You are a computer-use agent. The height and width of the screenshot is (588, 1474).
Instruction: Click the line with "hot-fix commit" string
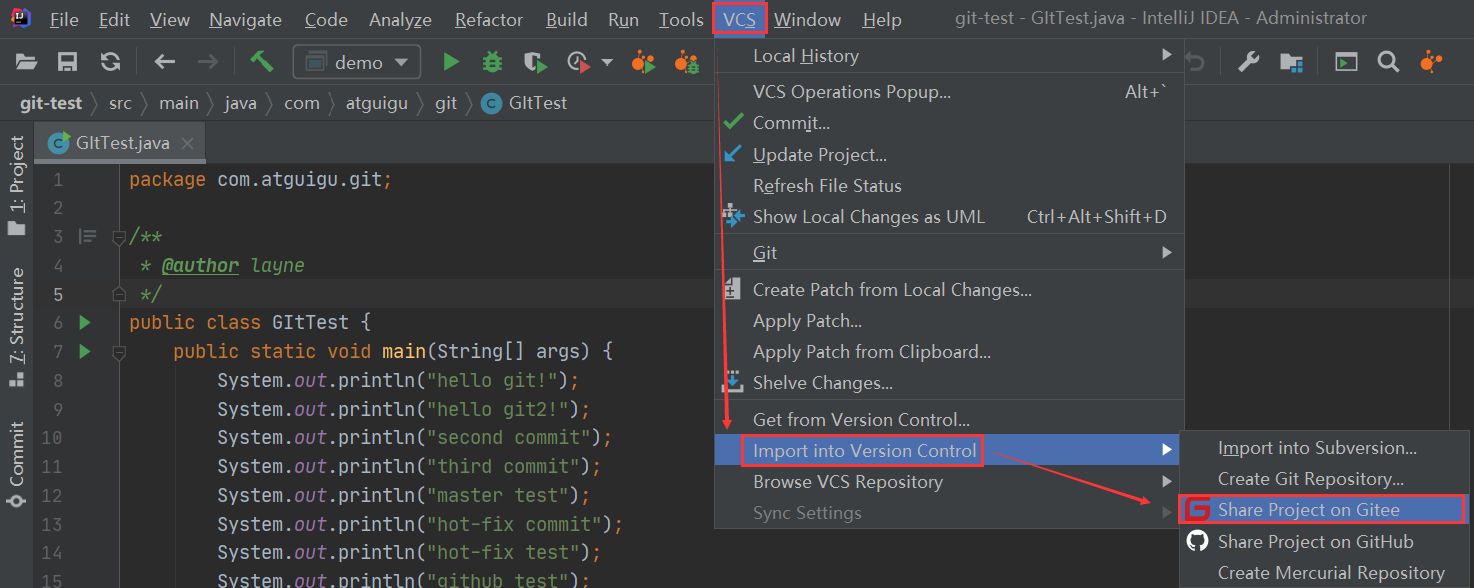point(420,525)
